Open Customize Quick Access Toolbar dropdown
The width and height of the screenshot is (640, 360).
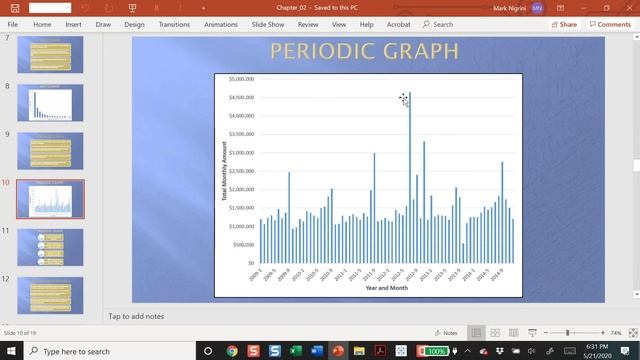pyautogui.click(x=203, y=8)
